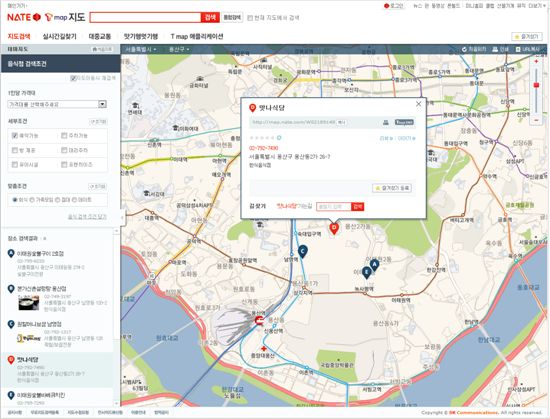Enable the 주차가능 checkbox
550x419 pixels.
(x=64, y=135)
